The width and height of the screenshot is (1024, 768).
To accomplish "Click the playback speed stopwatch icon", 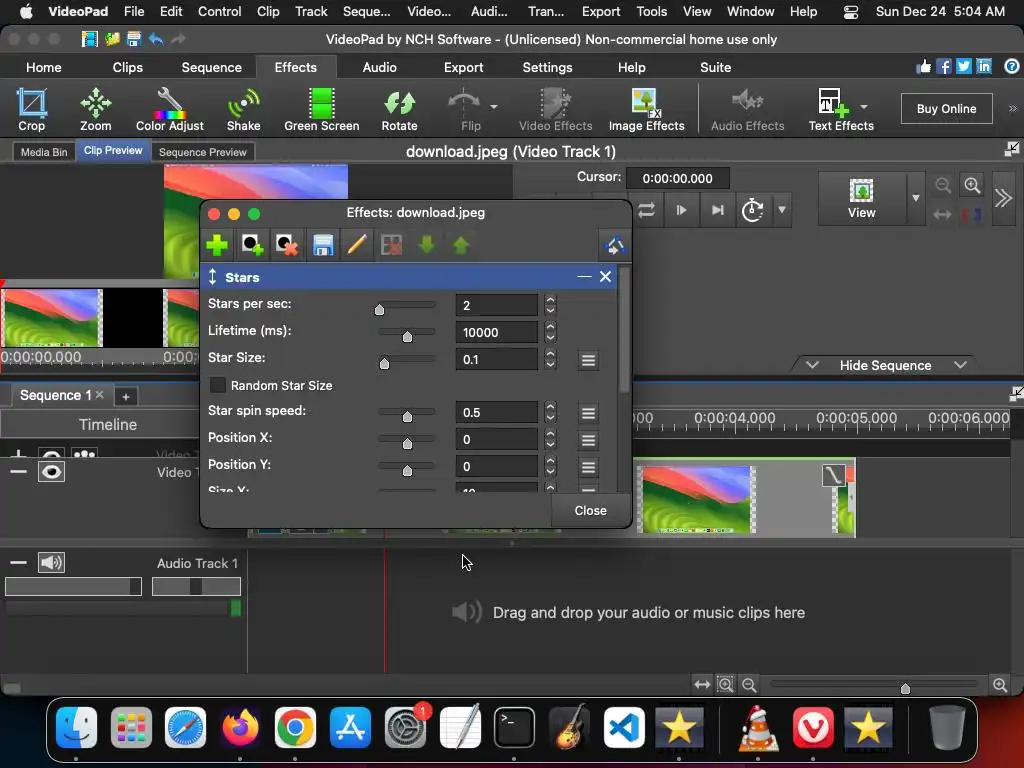I will [752, 210].
